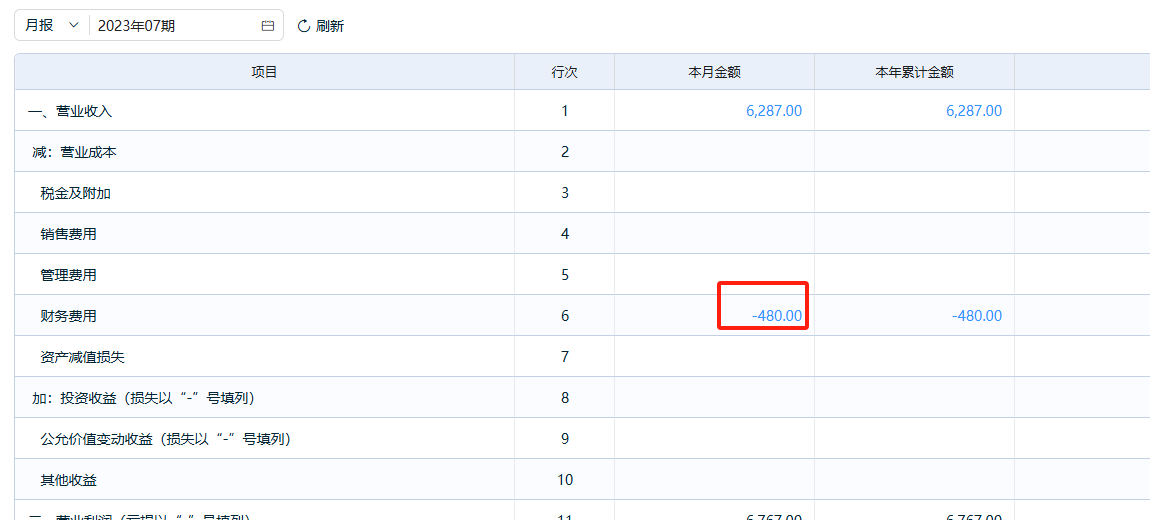Click the 刷新 refresh icon
Screen dimensions: 1150x520
point(304,26)
